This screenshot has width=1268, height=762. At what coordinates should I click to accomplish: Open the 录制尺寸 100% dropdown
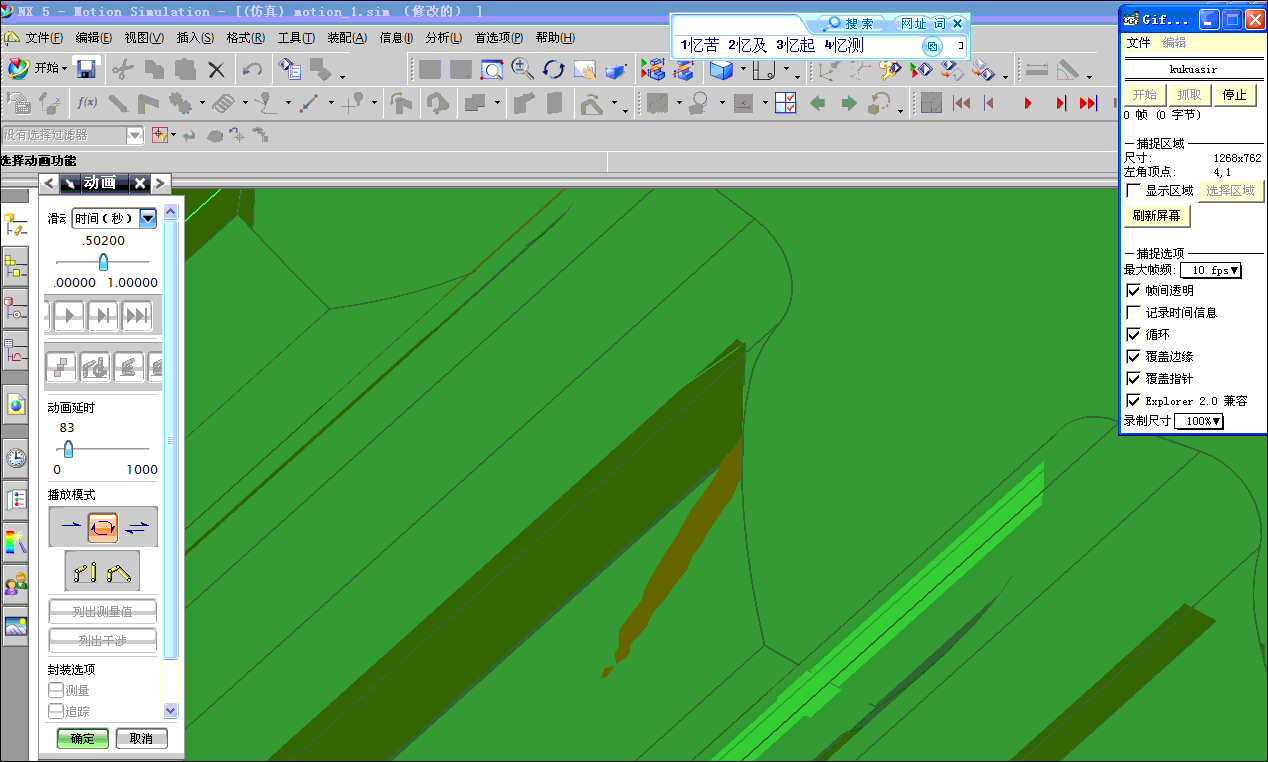(1199, 422)
